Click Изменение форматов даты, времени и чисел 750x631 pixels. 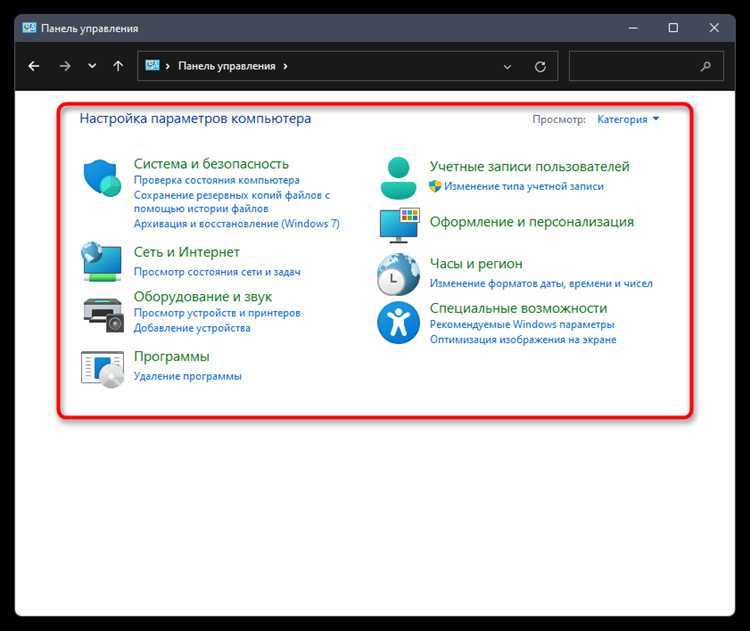(541, 283)
